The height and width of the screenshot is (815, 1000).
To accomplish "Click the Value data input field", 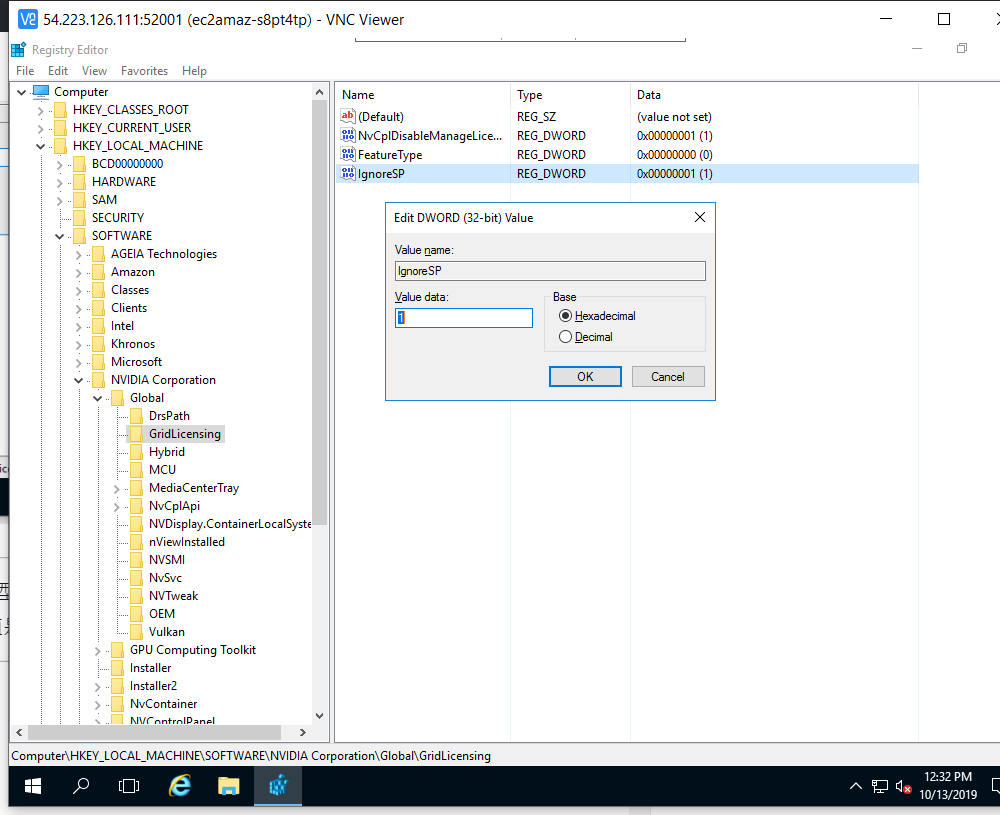I will pyautogui.click(x=464, y=318).
